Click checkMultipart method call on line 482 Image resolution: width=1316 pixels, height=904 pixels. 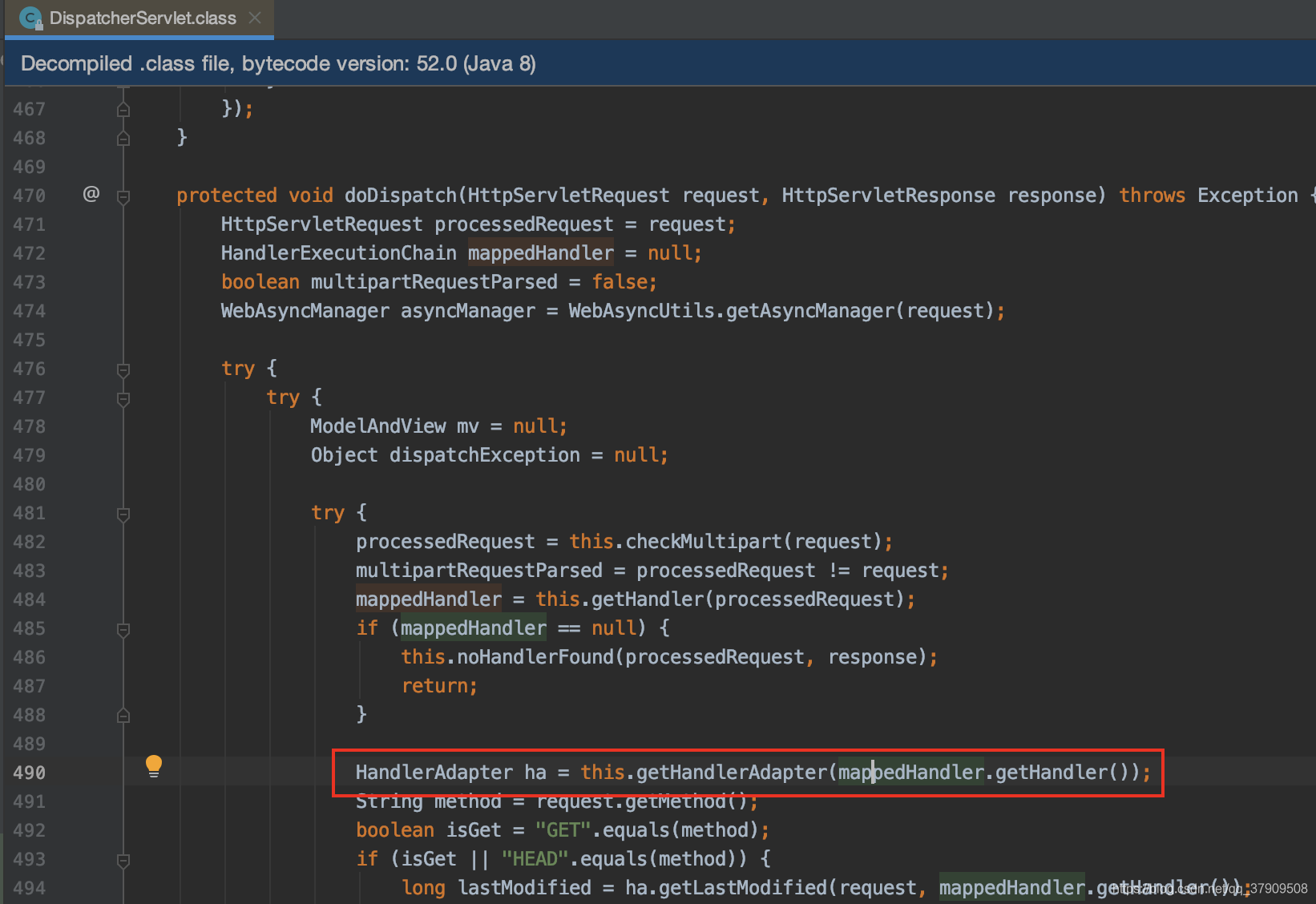pos(703,542)
